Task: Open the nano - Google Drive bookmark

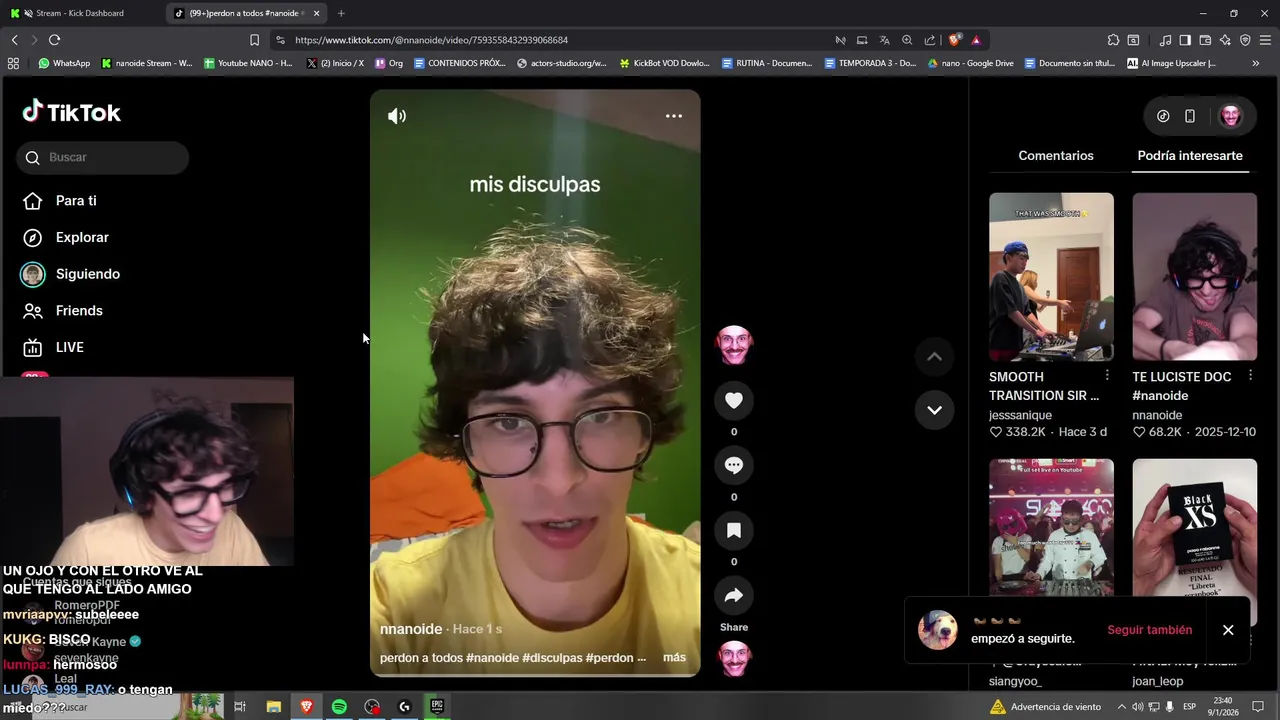Action: tap(970, 63)
